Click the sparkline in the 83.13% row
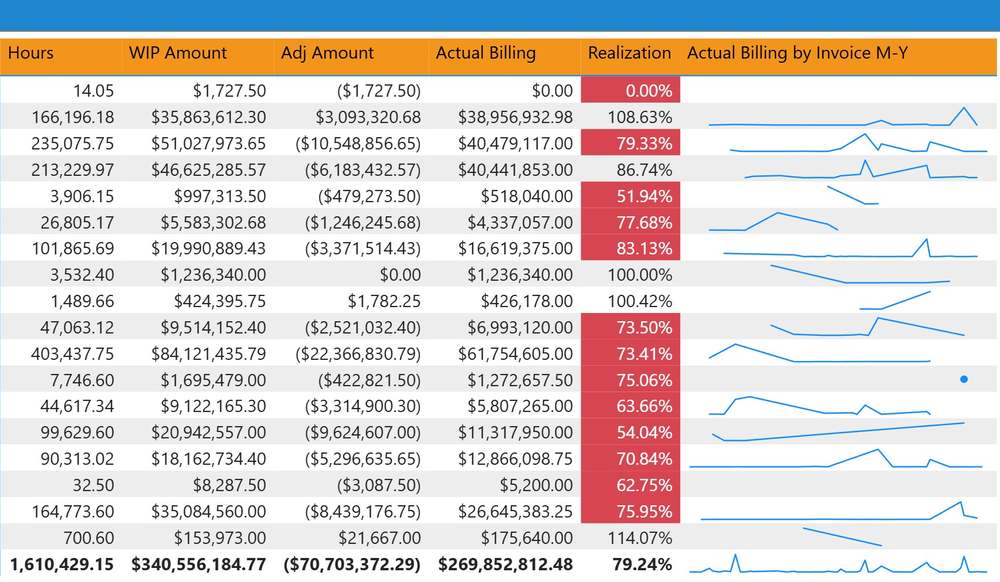1000x582 pixels. click(850, 248)
